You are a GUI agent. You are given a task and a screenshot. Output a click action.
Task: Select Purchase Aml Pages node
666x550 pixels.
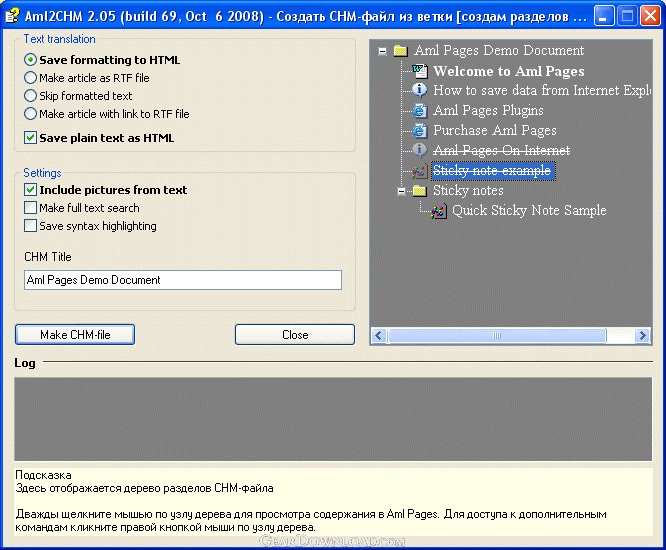click(x=495, y=130)
